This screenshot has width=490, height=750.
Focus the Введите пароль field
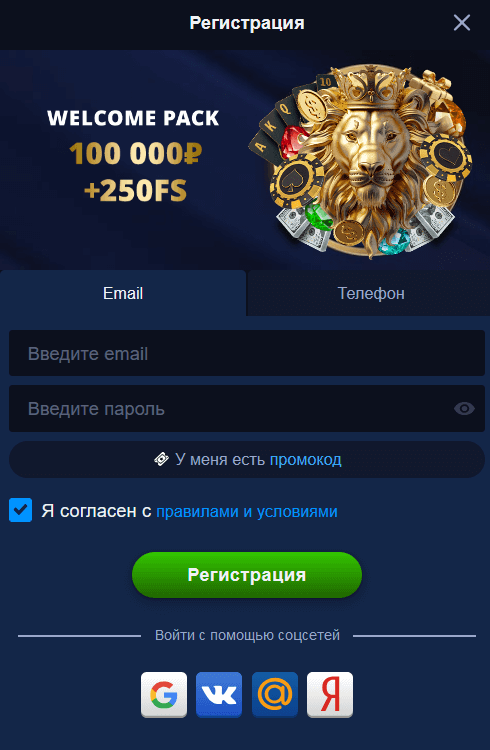[x=247, y=408]
